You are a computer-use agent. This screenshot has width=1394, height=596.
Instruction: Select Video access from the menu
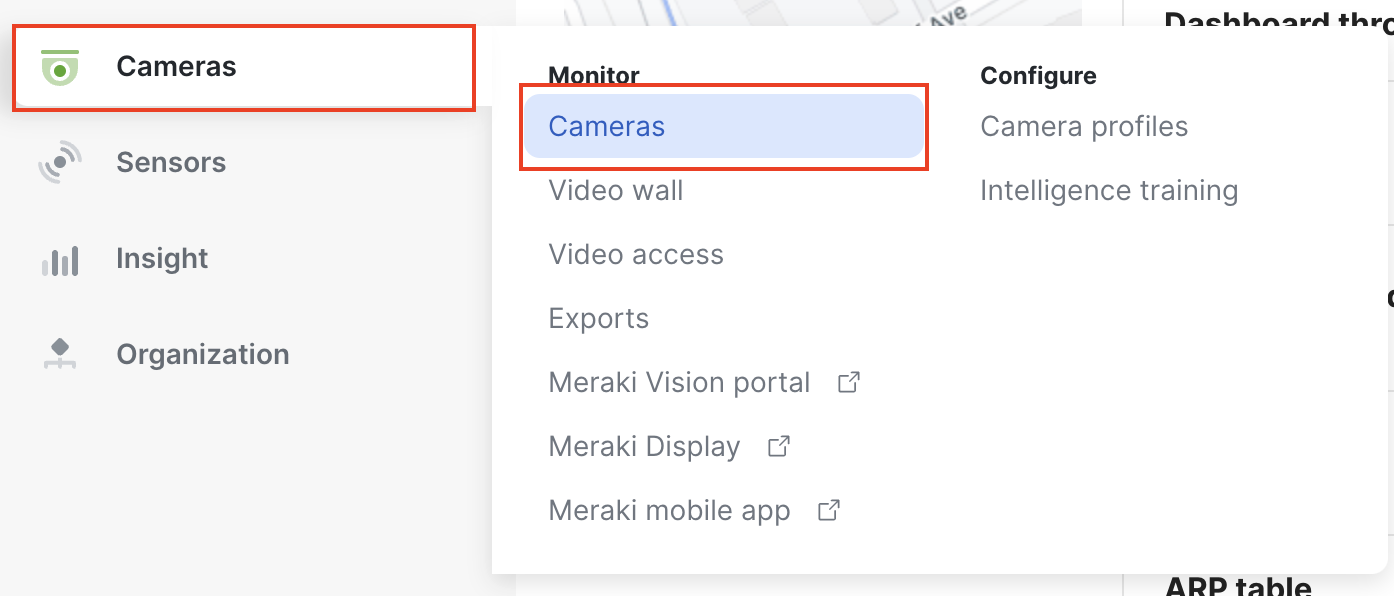coord(636,254)
